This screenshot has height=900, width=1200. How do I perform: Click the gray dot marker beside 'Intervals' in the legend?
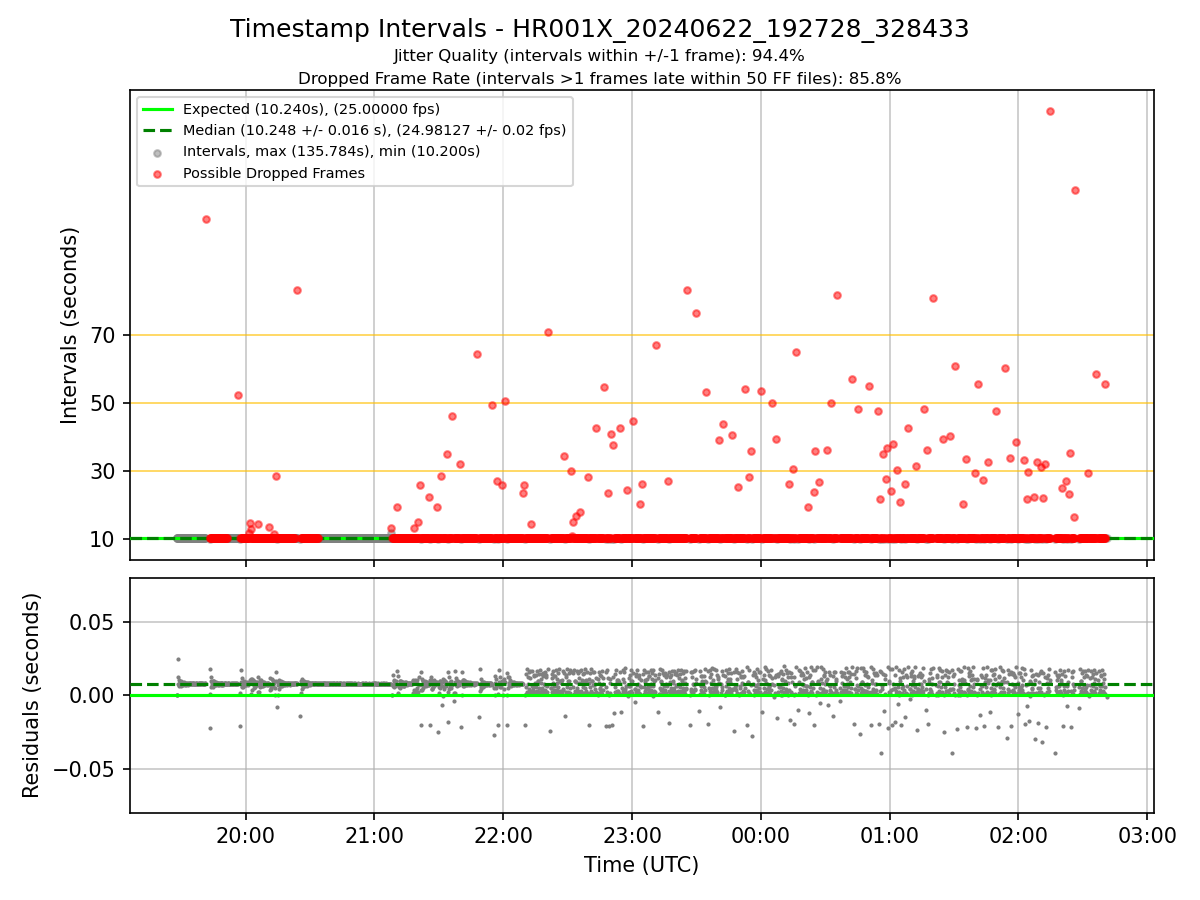tap(158, 152)
